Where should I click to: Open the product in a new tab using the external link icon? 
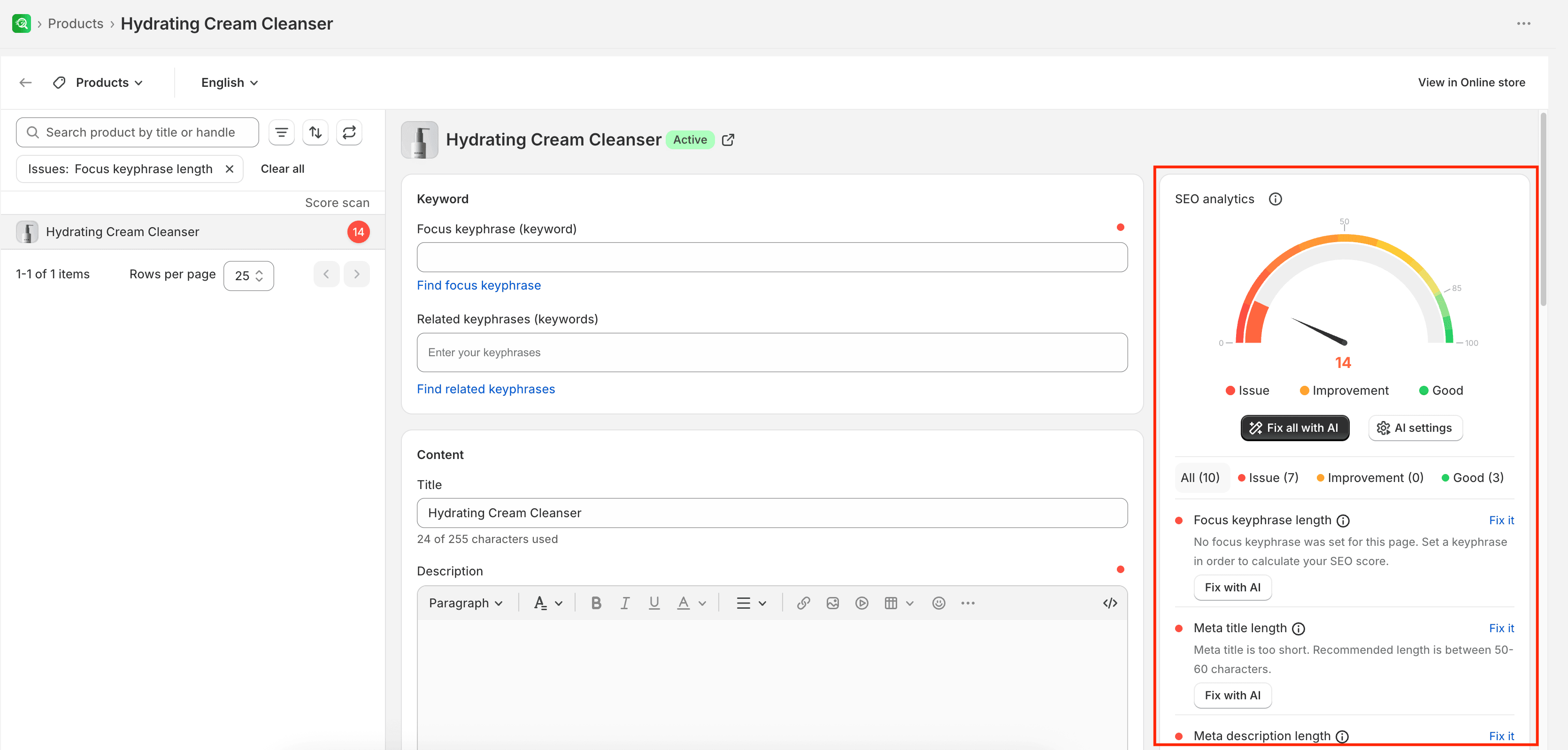coord(728,140)
